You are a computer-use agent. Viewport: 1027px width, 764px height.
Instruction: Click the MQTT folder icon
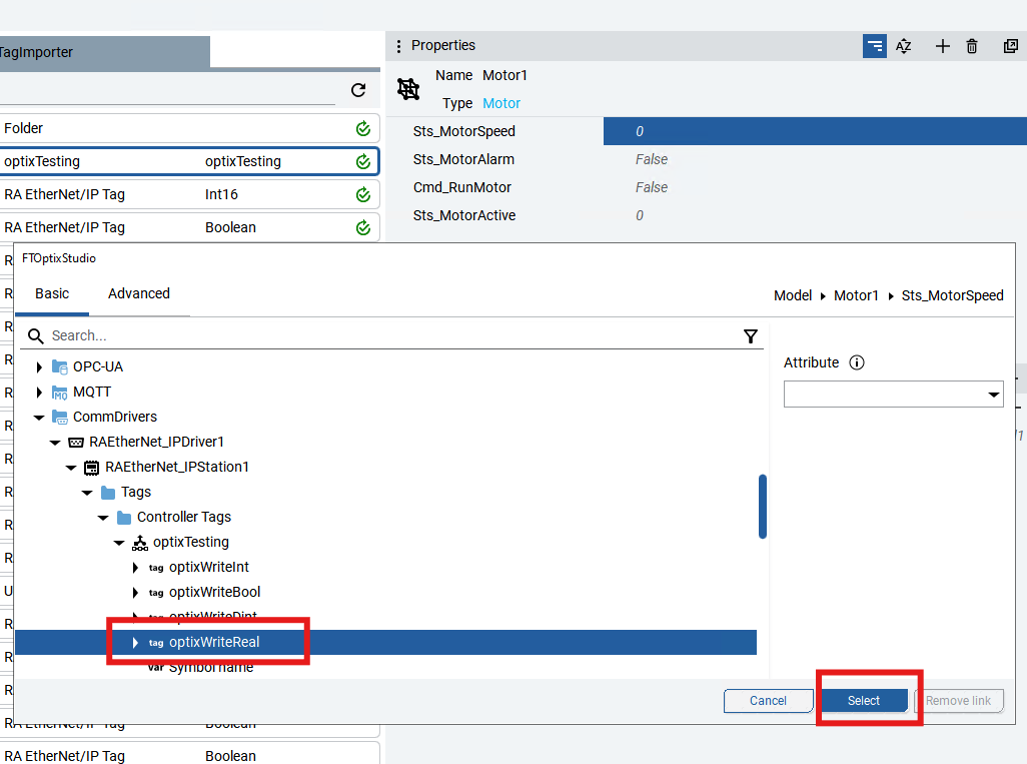click(60, 392)
